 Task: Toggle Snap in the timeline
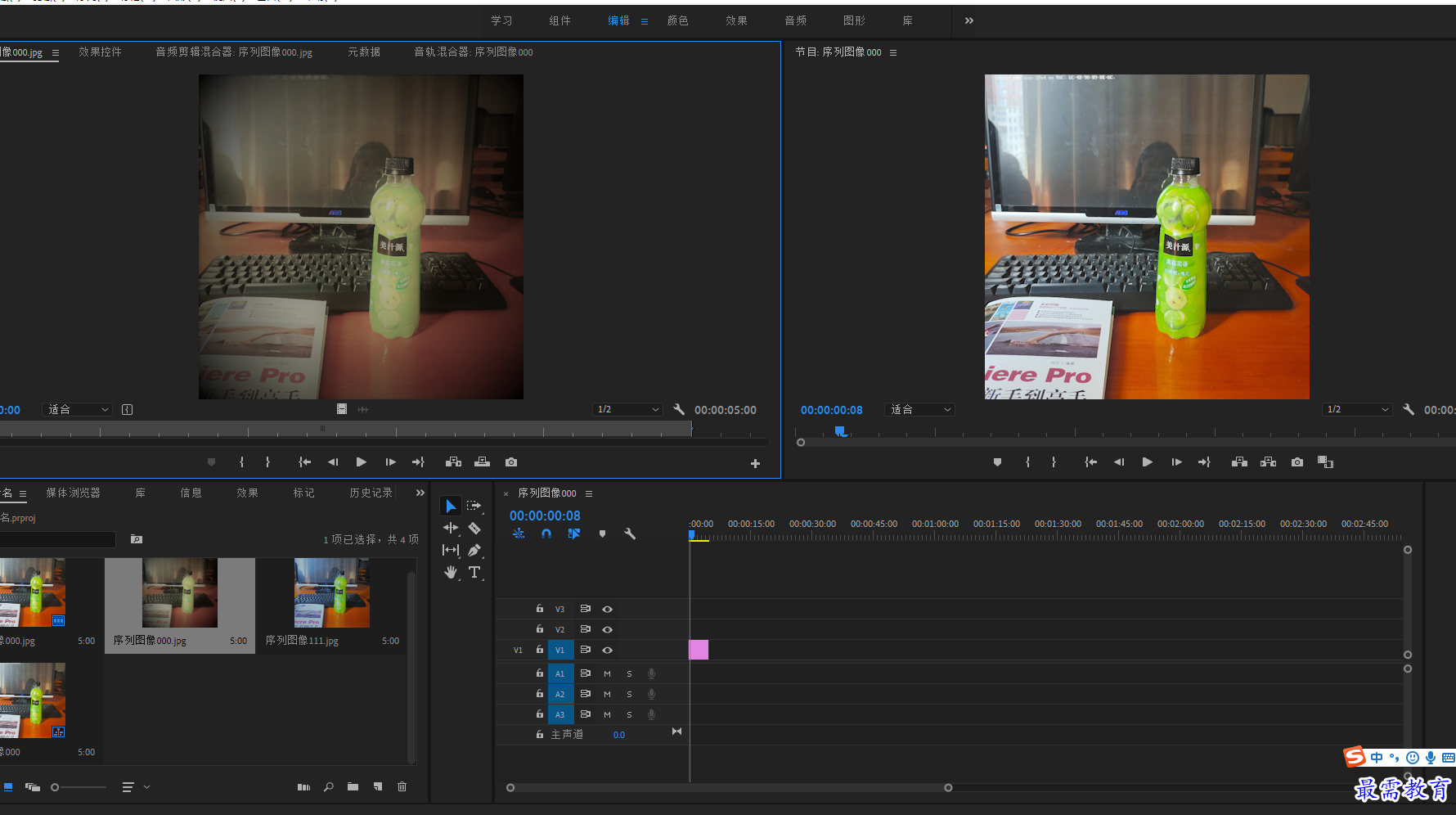pyautogui.click(x=546, y=534)
